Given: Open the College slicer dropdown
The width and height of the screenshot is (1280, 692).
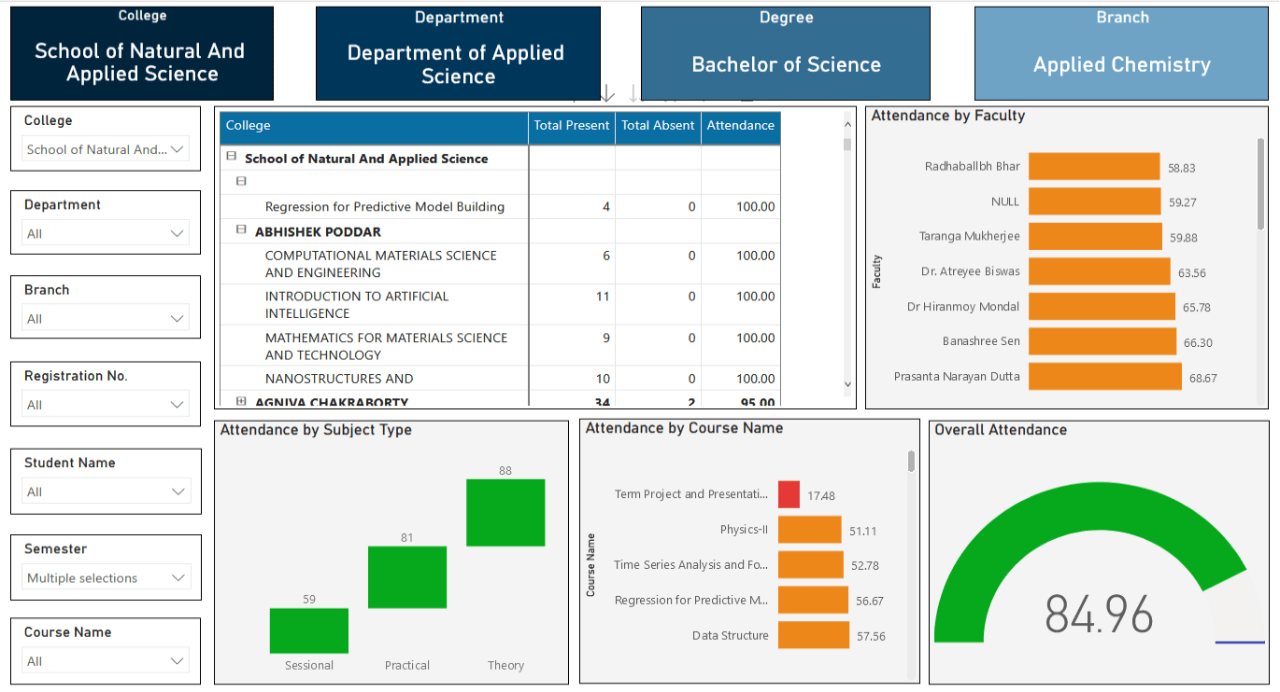Looking at the screenshot, I should pyautogui.click(x=178, y=148).
